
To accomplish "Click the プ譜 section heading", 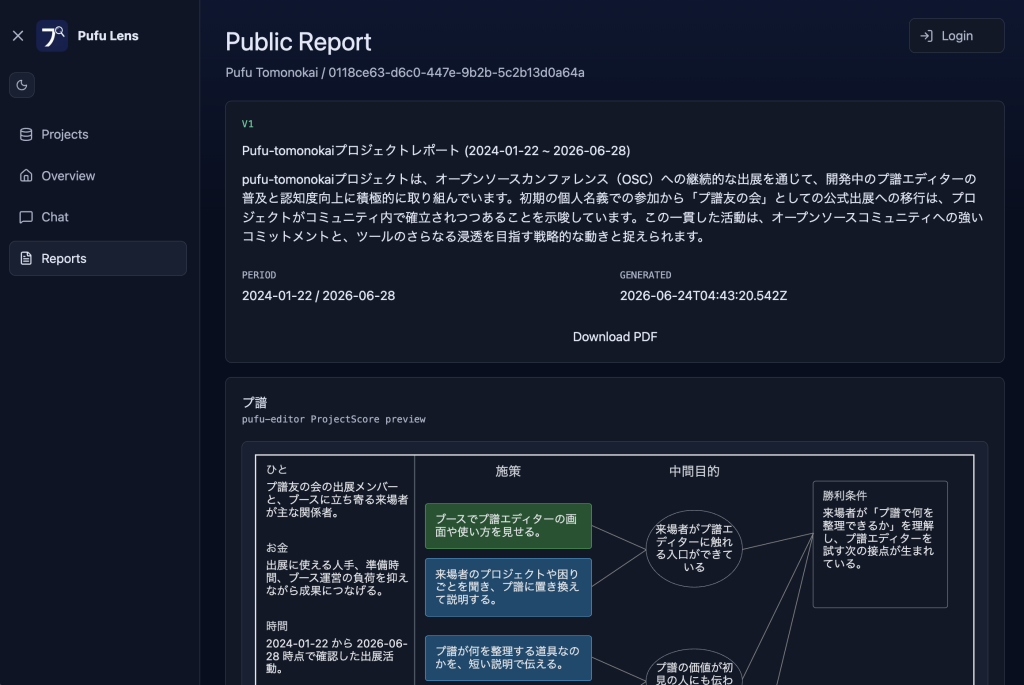I will 255,403.
